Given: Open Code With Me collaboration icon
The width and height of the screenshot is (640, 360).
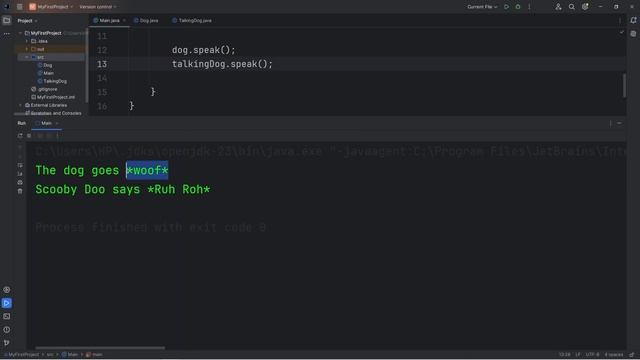Looking at the screenshot, I should pyautogui.click(x=558, y=7).
